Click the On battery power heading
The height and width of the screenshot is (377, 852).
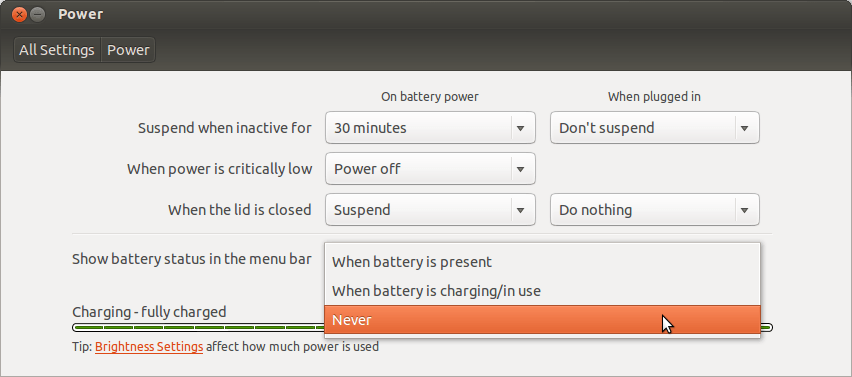(x=430, y=97)
